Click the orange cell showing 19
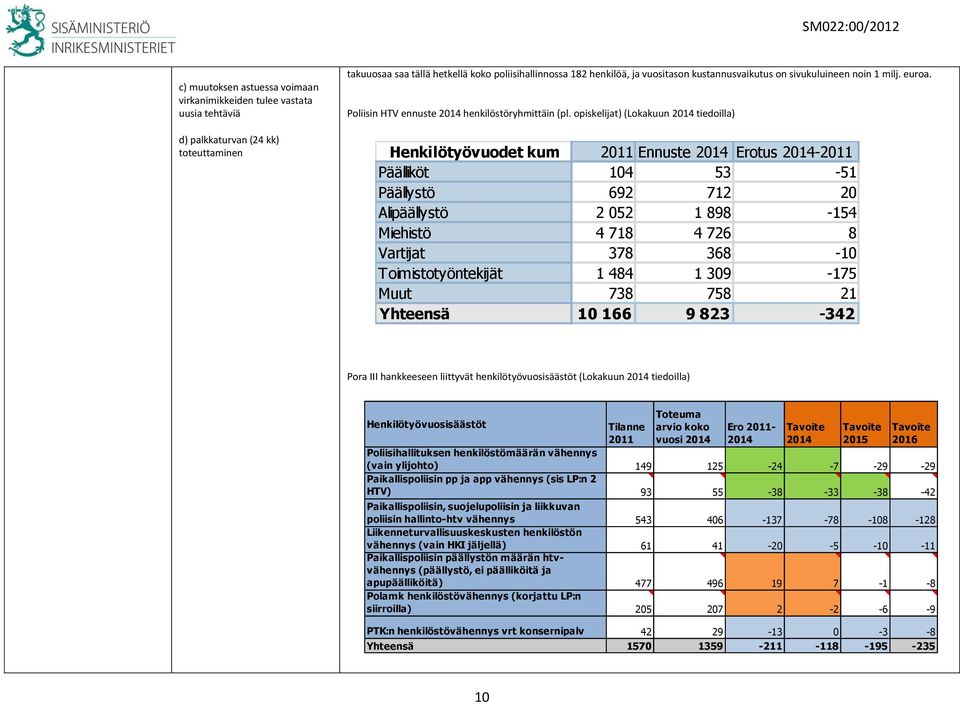Screen dimensions: 960x704 tap(755, 571)
